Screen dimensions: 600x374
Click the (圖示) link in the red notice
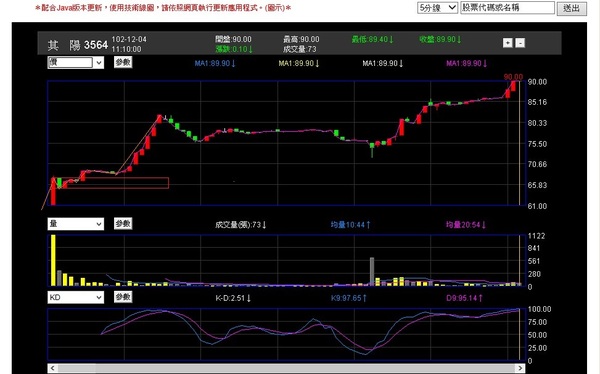pos(274,8)
